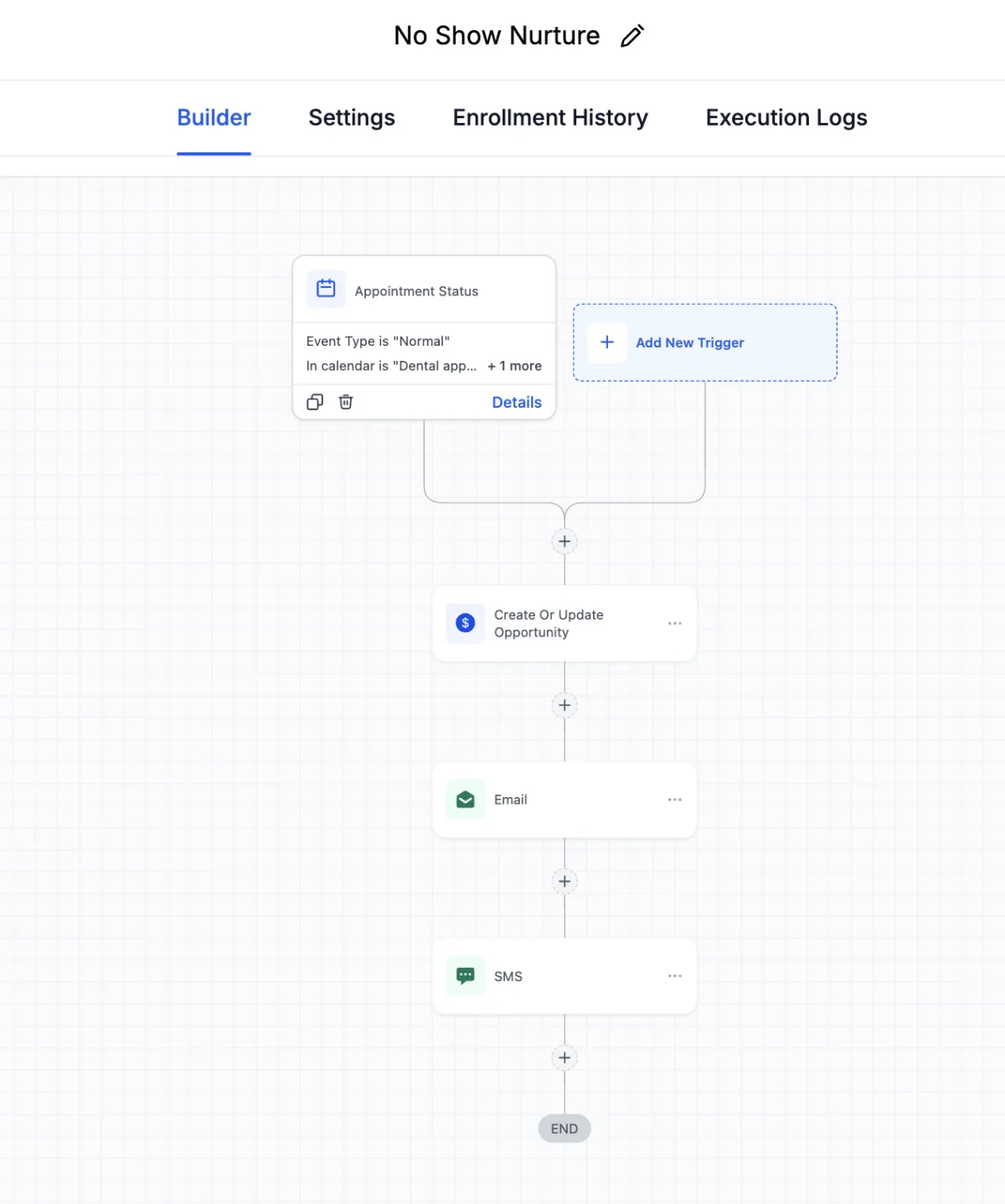The height and width of the screenshot is (1204, 1005).
Task: Open trigger Details link
Action: (517, 402)
